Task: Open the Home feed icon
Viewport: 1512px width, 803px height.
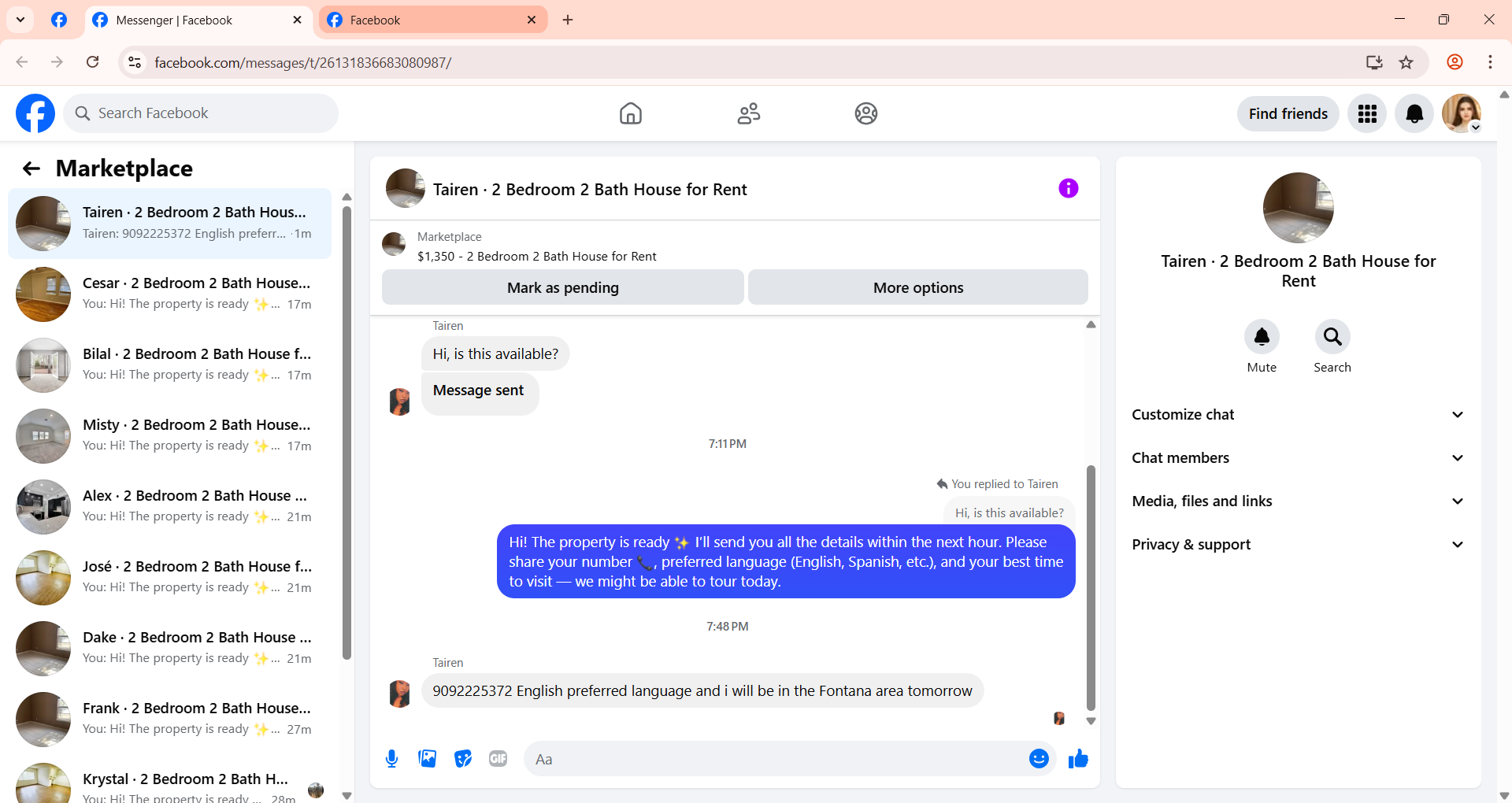Action: (630, 113)
